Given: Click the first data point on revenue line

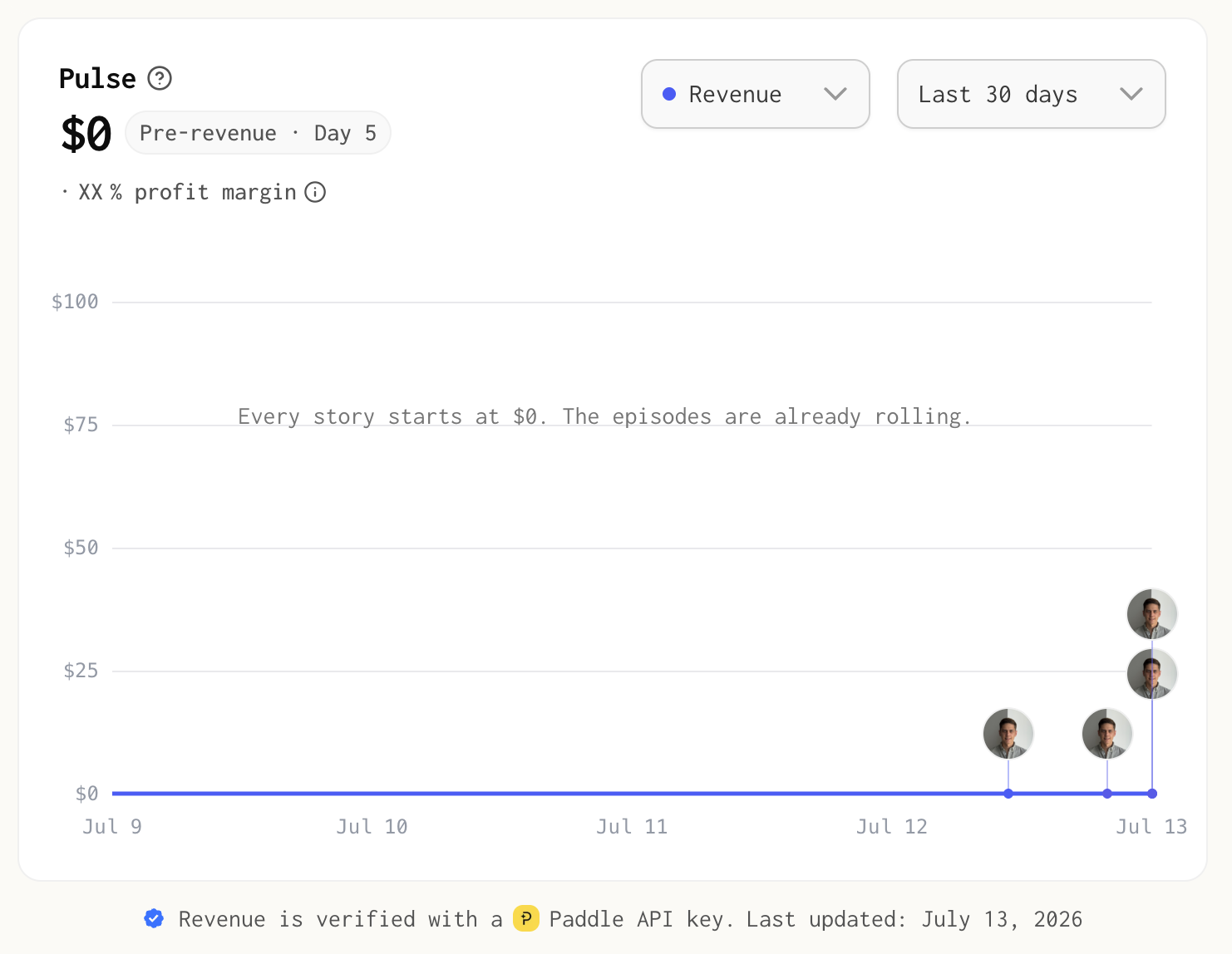Looking at the screenshot, I should [x=1008, y=794].
